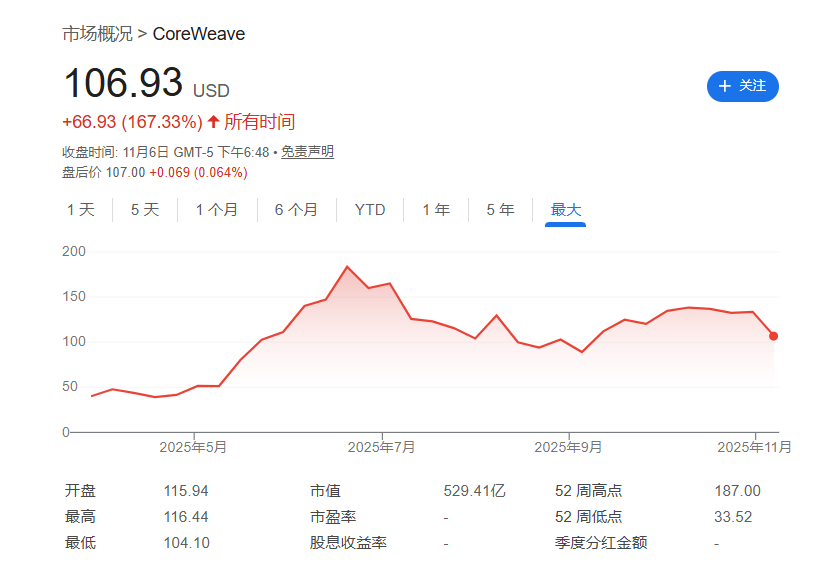Screen dimensions: 820x572
Task: Click the chart peak near 2025年7月
Action: (347, 267)
